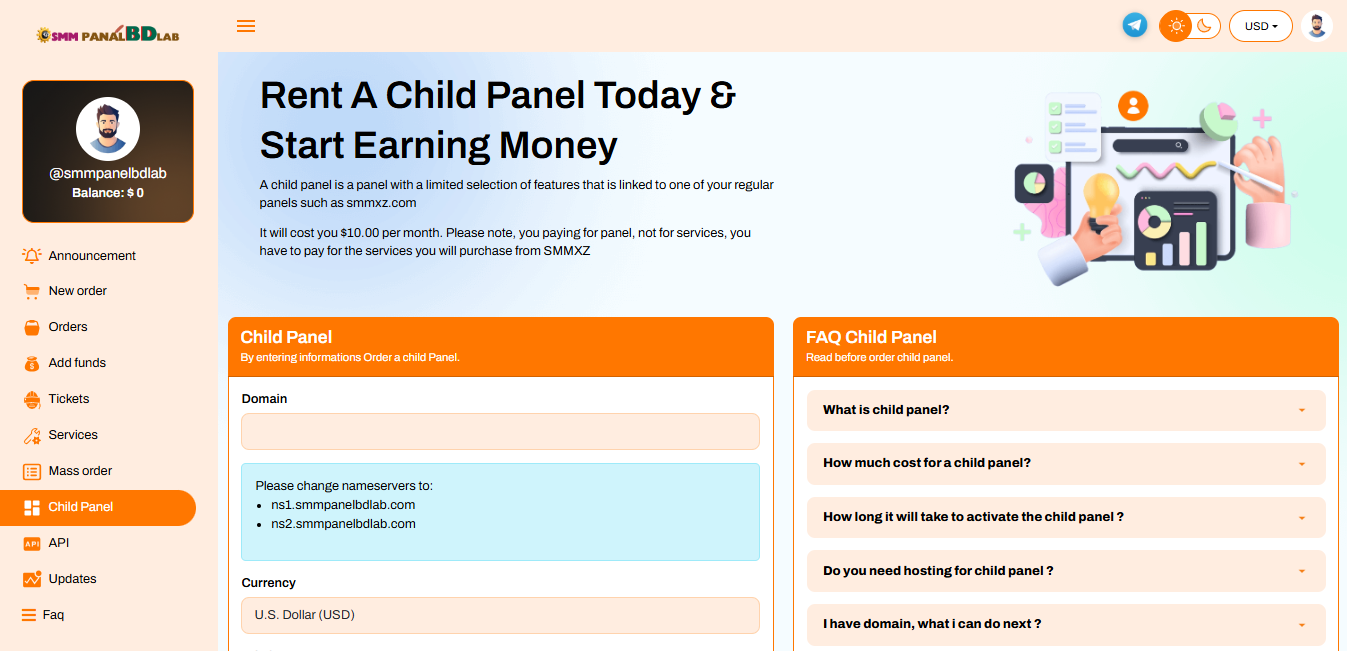Open the API menu item
The image size is (1347, 651).
point(58,543)
